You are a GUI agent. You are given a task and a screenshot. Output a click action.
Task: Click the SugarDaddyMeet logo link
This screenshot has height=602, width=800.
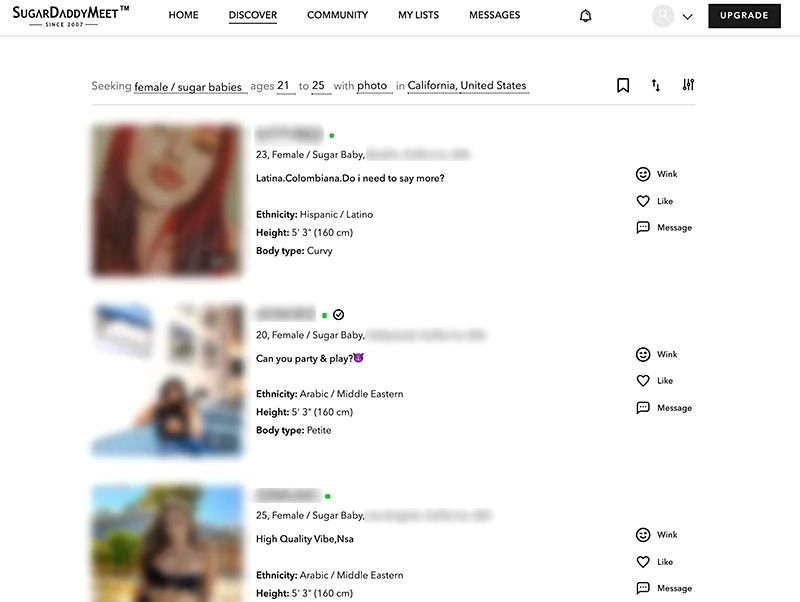coord(70,15)
